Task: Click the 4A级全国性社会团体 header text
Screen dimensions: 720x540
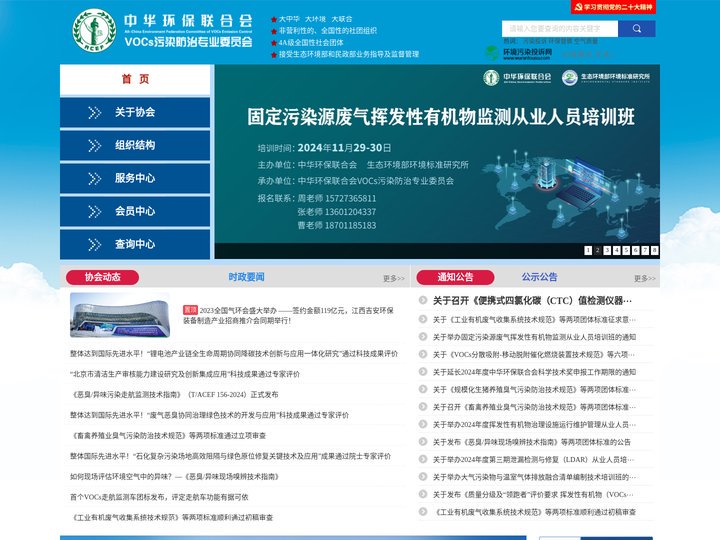Action: tap(311, 43)
